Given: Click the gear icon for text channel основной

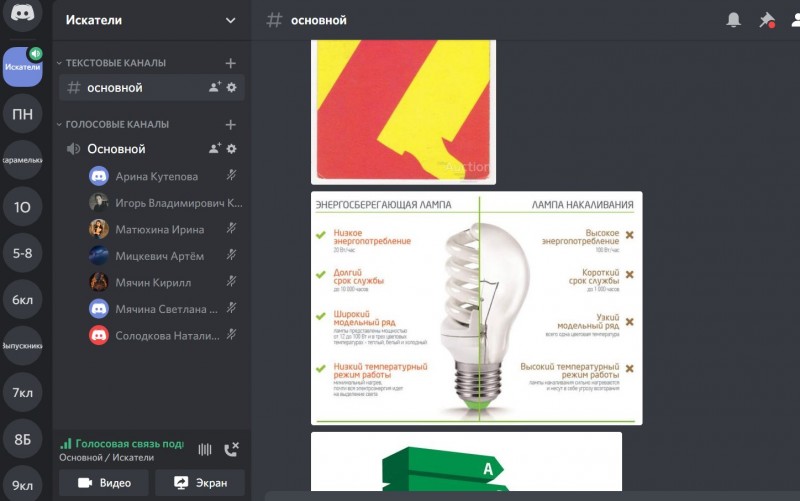Looking at the screenshot, I should coord(231,88).
